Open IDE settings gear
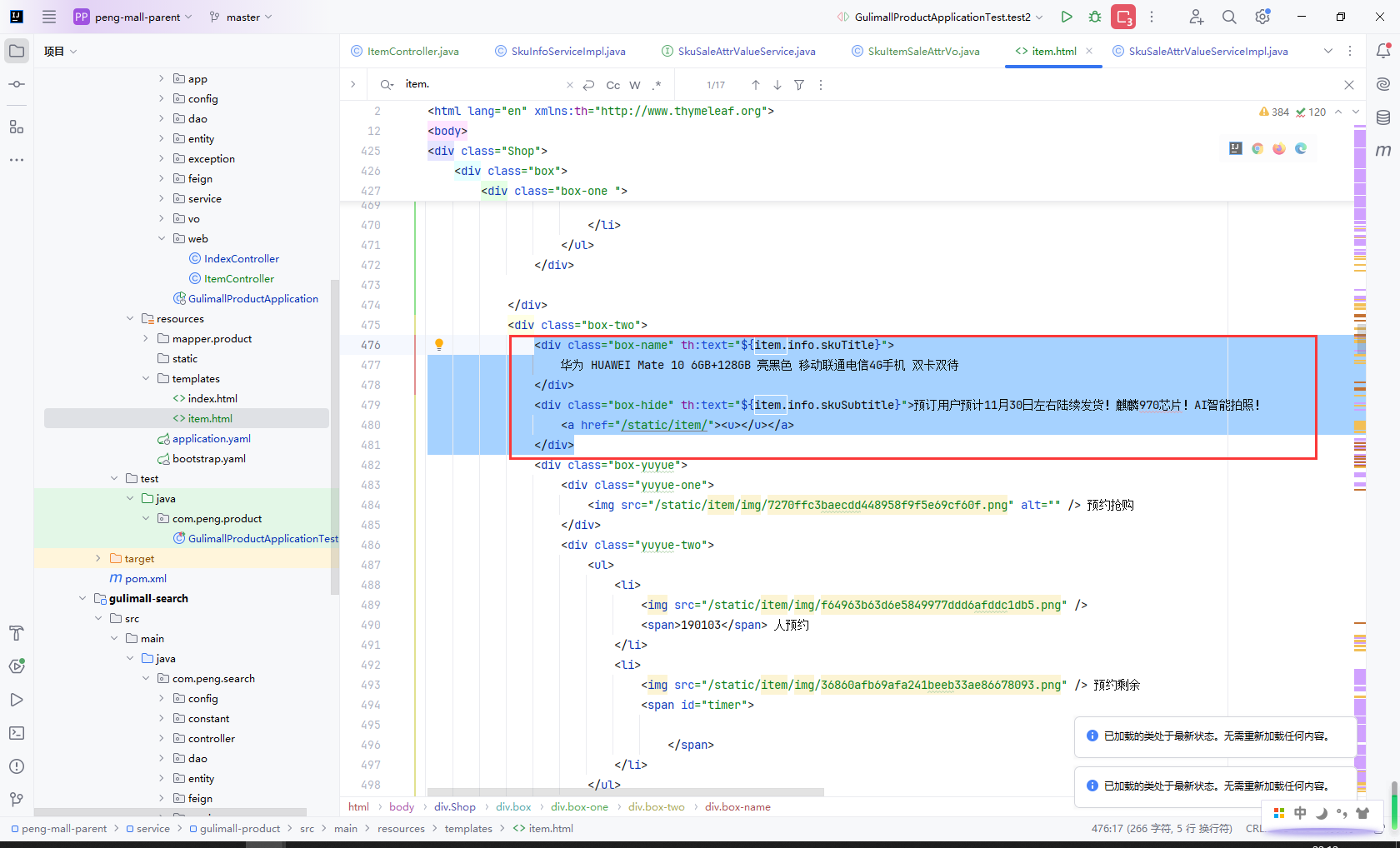Screen dimensions: 1400x848 point(1262,17)
